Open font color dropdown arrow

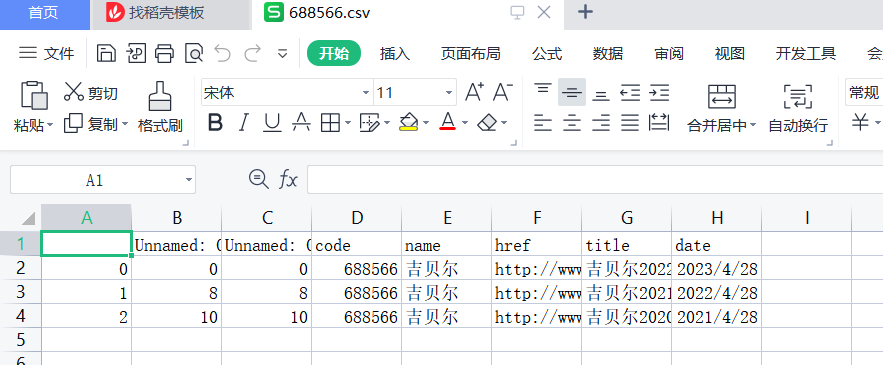click(465, 122)
